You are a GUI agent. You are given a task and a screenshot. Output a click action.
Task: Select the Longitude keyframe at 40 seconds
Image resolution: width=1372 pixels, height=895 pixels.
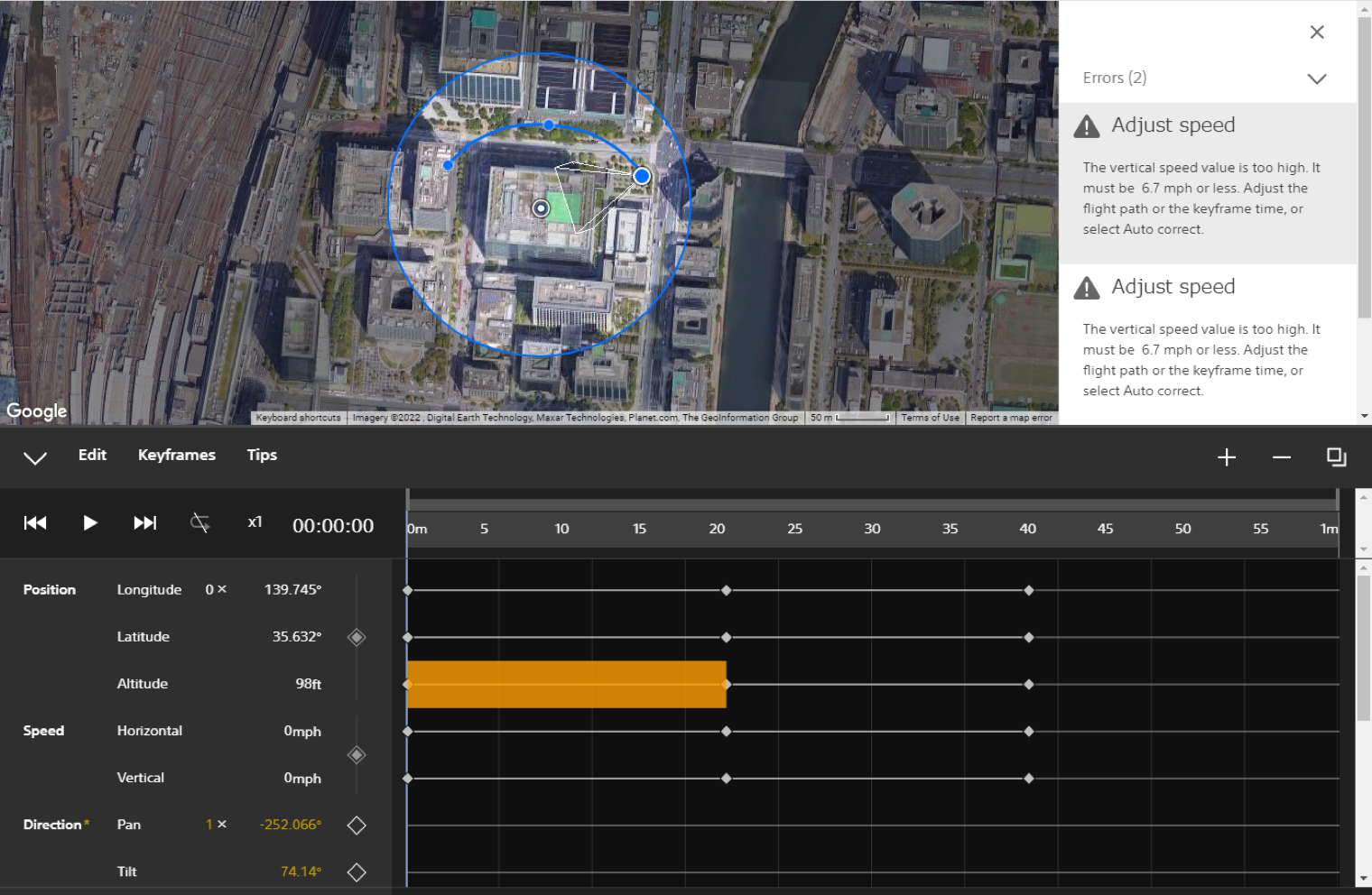click(1029, 590)
